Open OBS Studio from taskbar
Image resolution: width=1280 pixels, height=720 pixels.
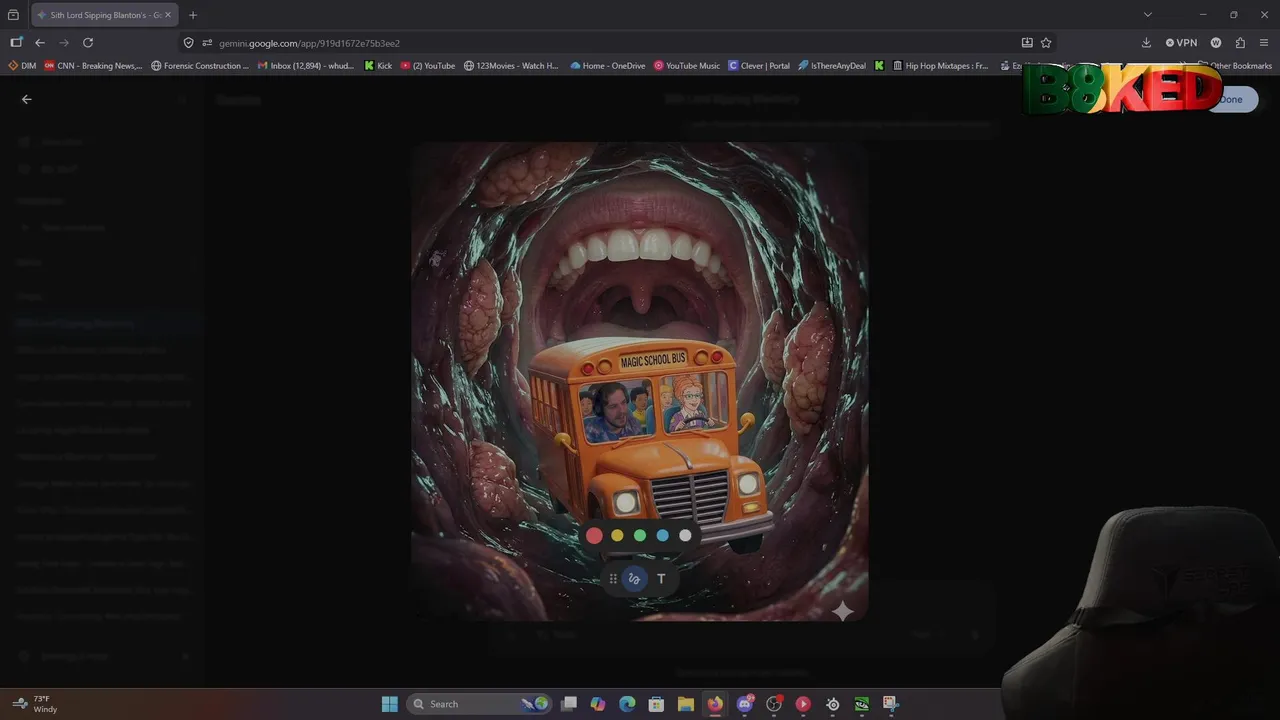click(774, 704)
